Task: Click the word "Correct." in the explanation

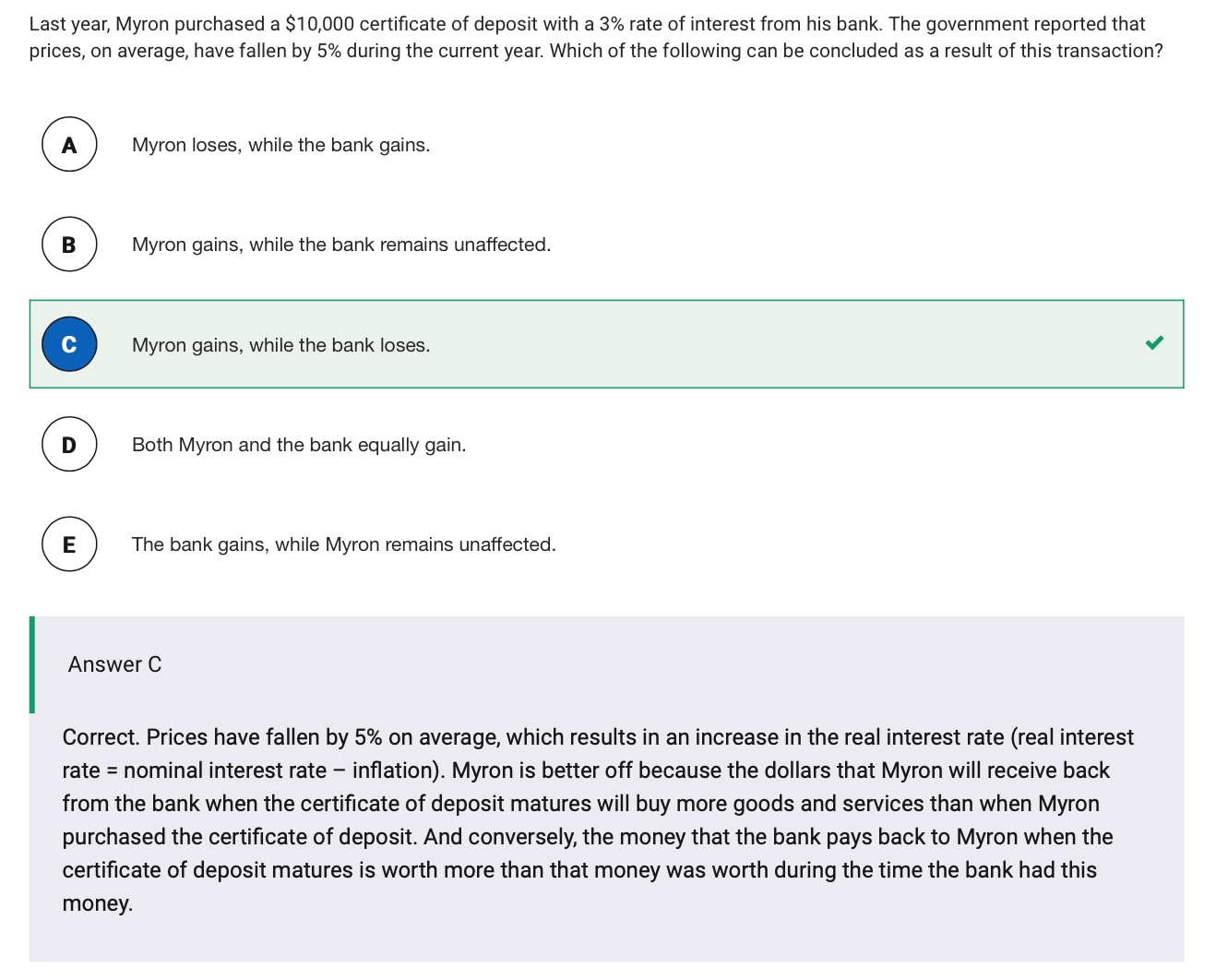Action: click(x=101, y=737)
